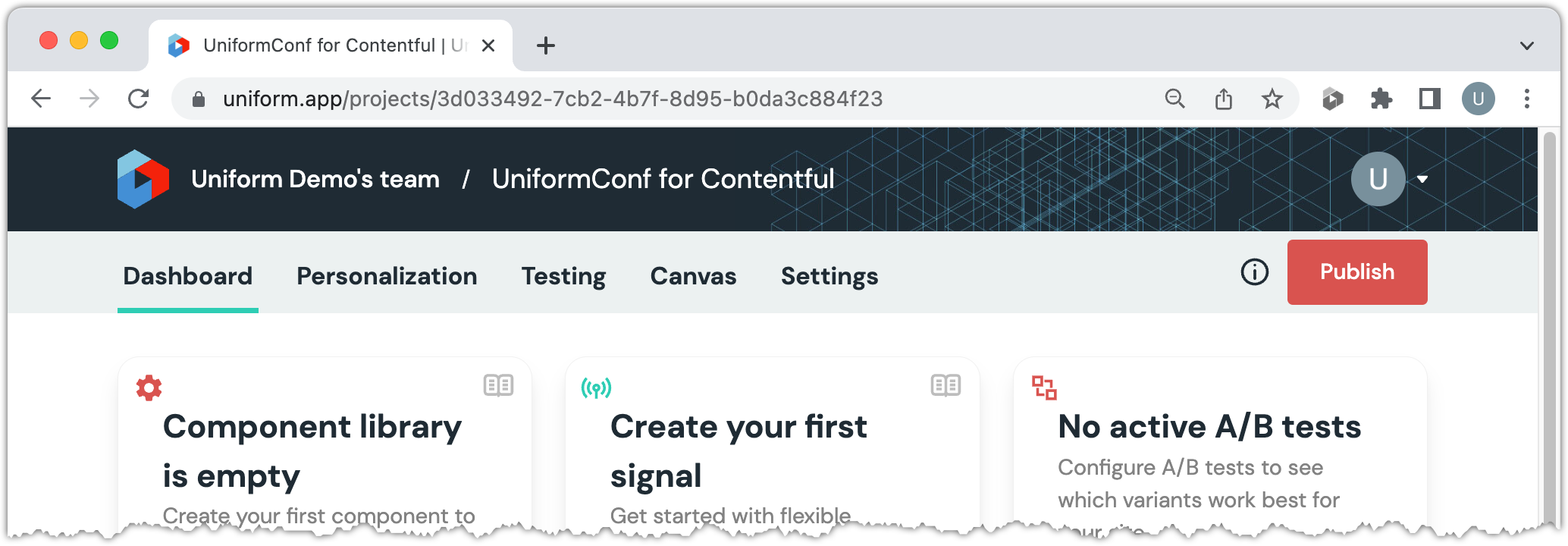The width and height of the screenshot is (1568, 546).
Task: Open the info icon beside Publish
Action: (1254, 272)
